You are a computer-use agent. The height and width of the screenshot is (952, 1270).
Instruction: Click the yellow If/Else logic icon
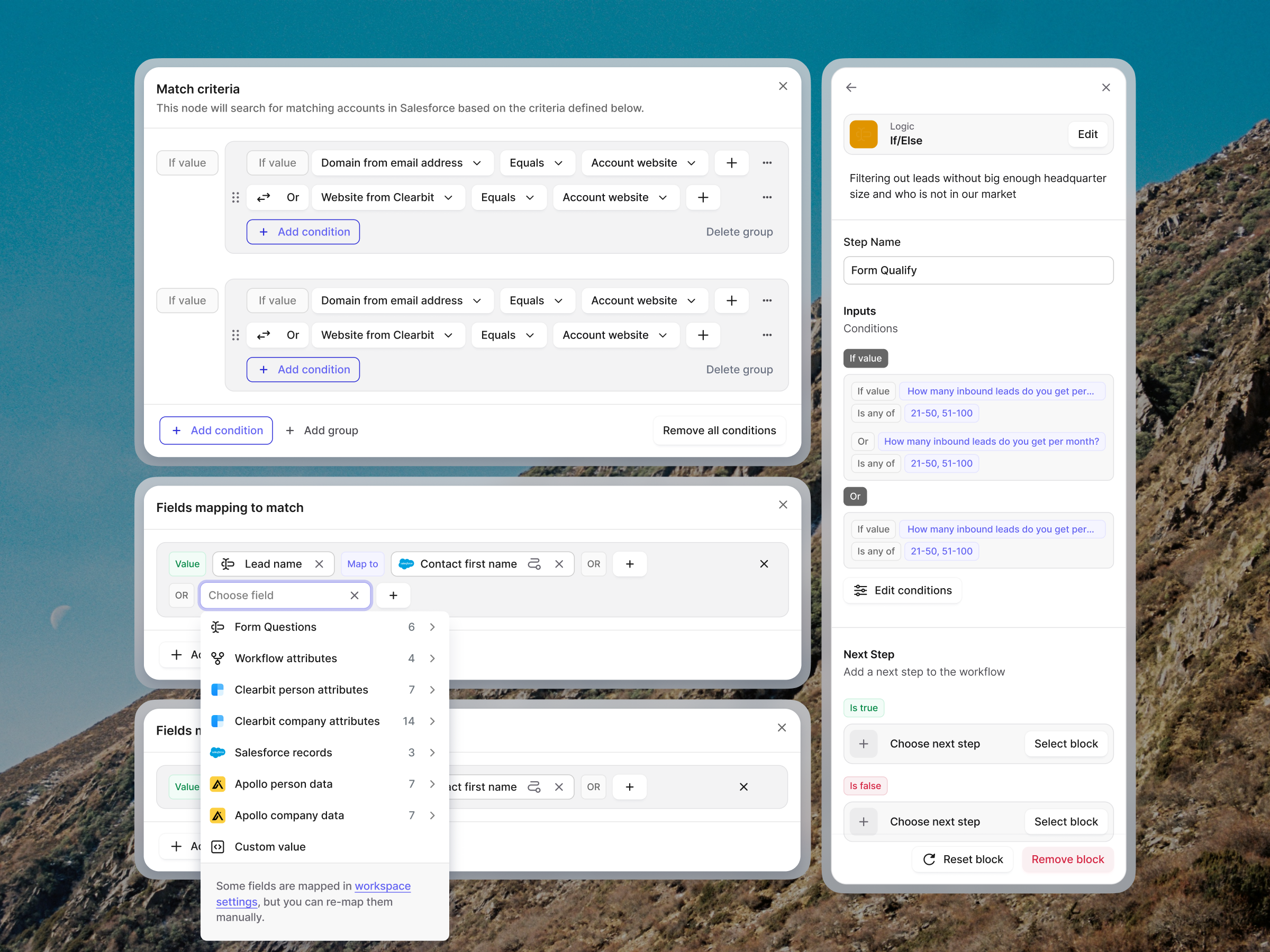pos(864,134)
